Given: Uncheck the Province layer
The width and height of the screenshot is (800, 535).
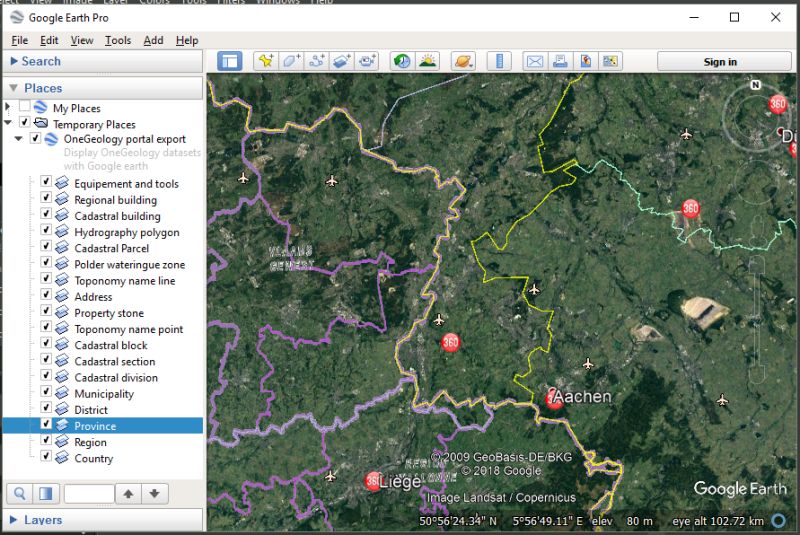Looking at the screenshot, I should [x=46, y=424].
